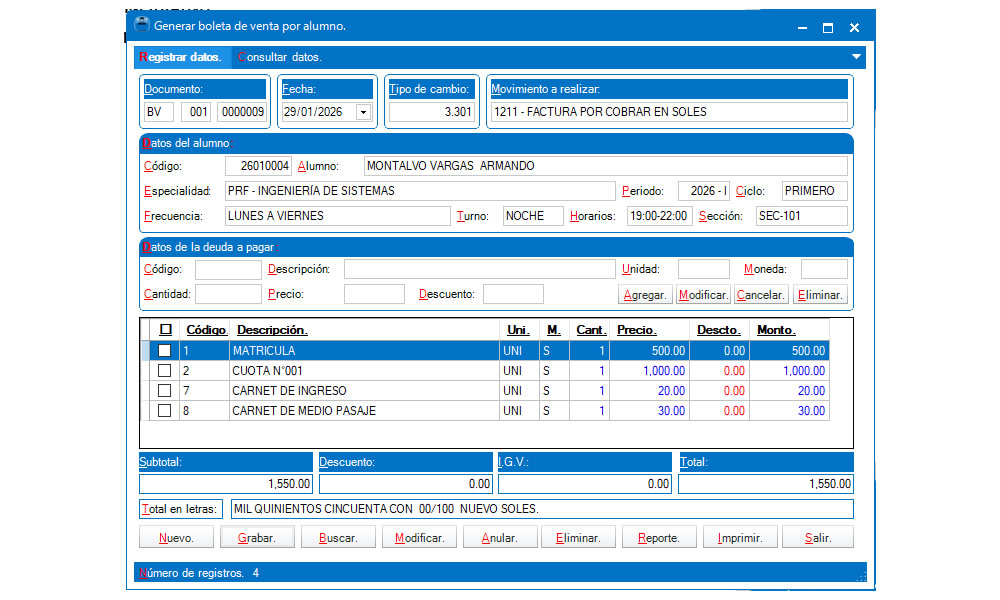Minimize the Generar boleta window
1000x600 pixels.
(802, 27)
